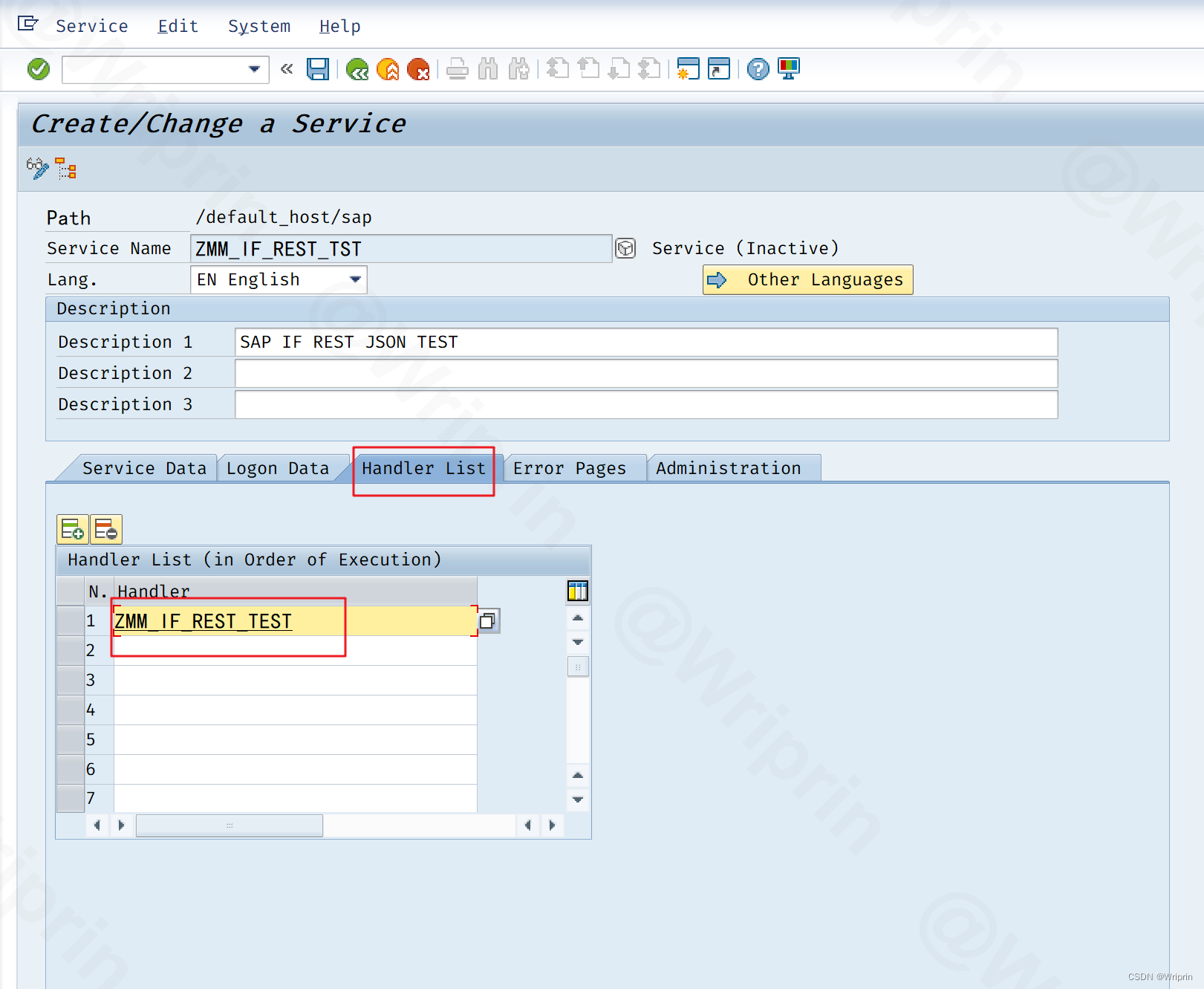Click the Help question mark icon
This screenshot has width=1204, height=989.
[x=757, y=68]
